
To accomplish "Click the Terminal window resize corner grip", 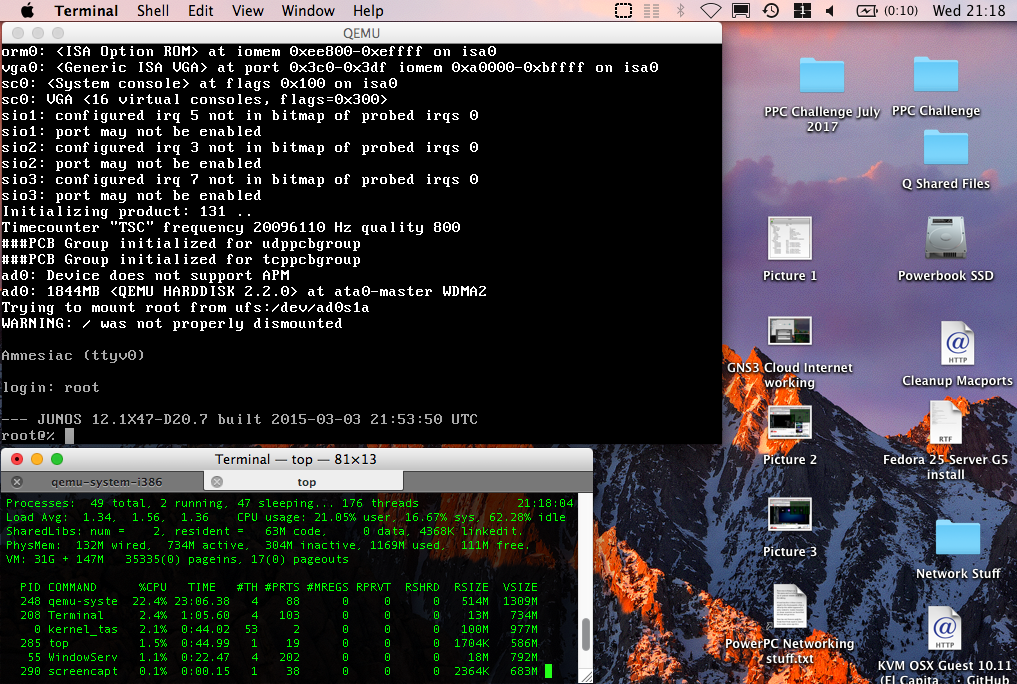I will tap(586, 676).
